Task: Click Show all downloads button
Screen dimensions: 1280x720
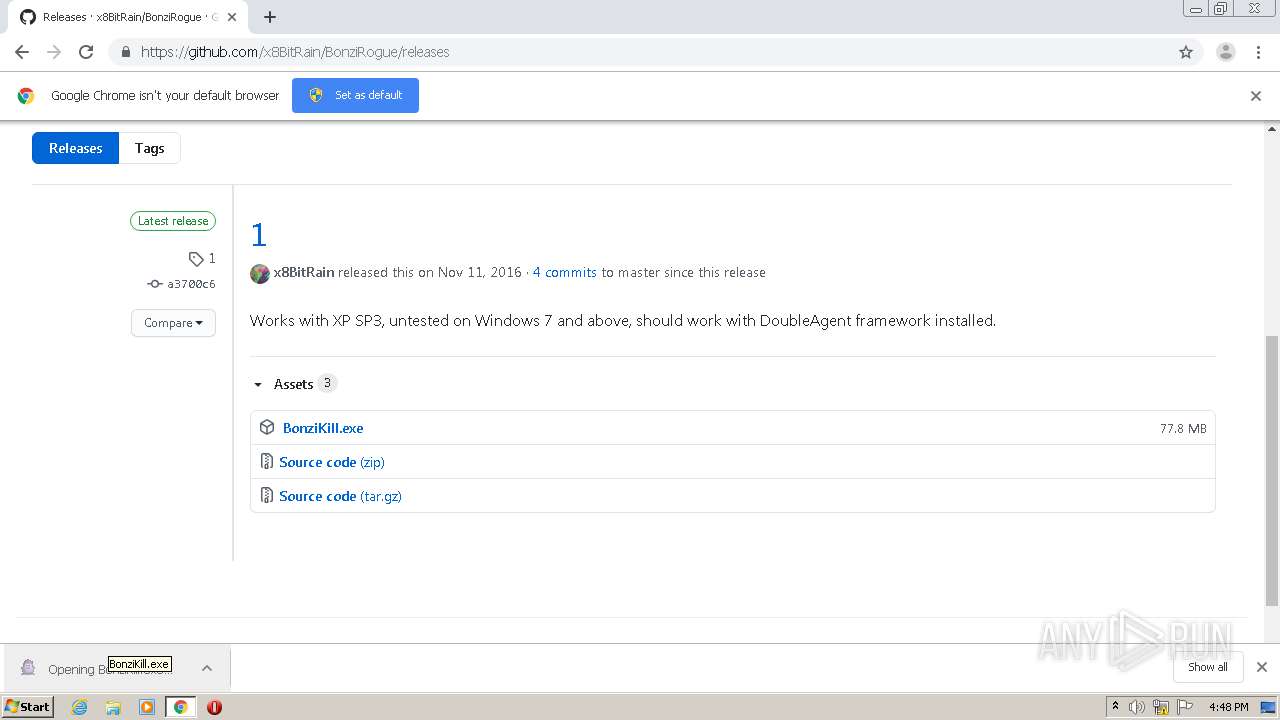Action: click(1208, 667)
